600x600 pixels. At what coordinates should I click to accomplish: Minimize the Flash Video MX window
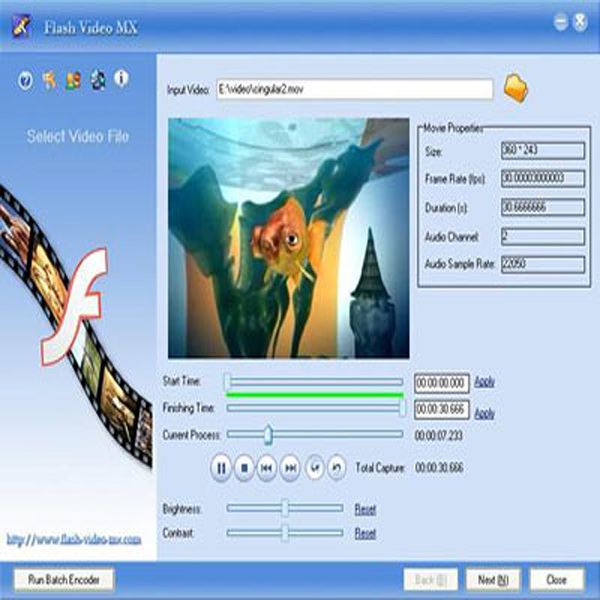point(561,22)
